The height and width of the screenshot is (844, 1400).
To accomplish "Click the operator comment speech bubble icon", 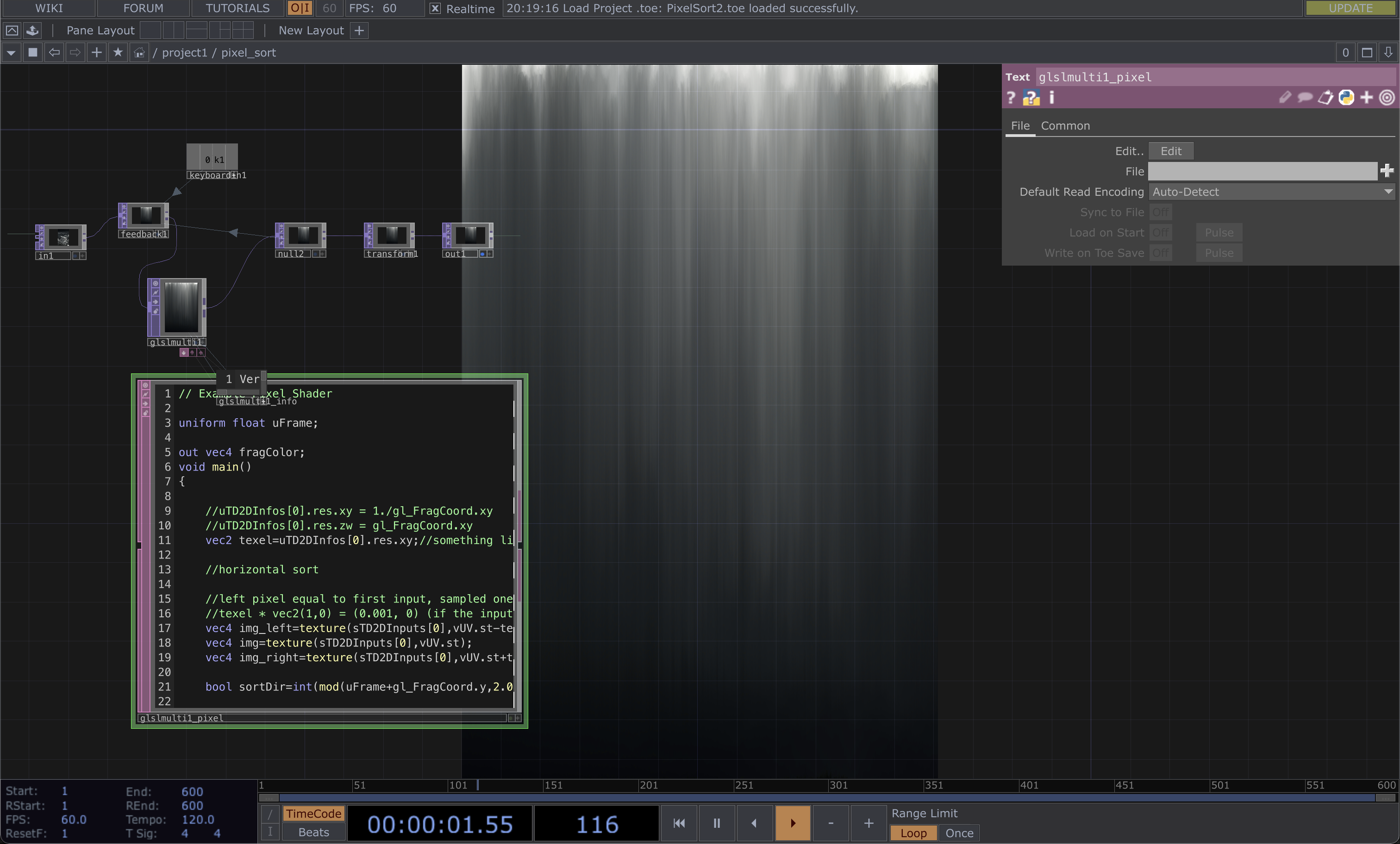I will coord(1305,98).
